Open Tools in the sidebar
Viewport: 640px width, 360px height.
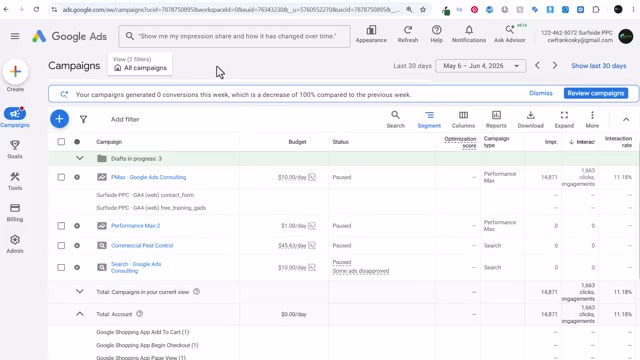coord(15,181)
